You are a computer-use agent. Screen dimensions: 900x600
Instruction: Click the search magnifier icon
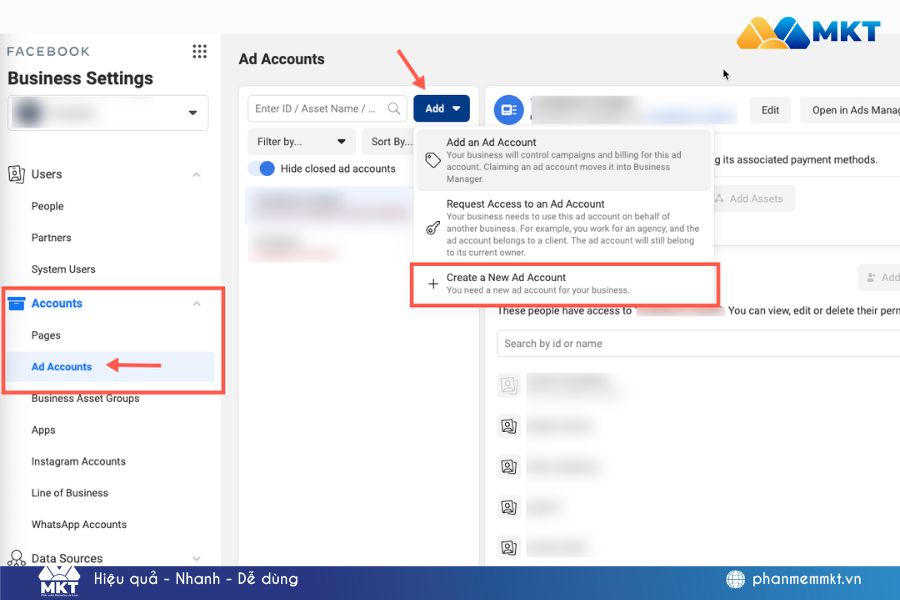(x=395, y=109)
